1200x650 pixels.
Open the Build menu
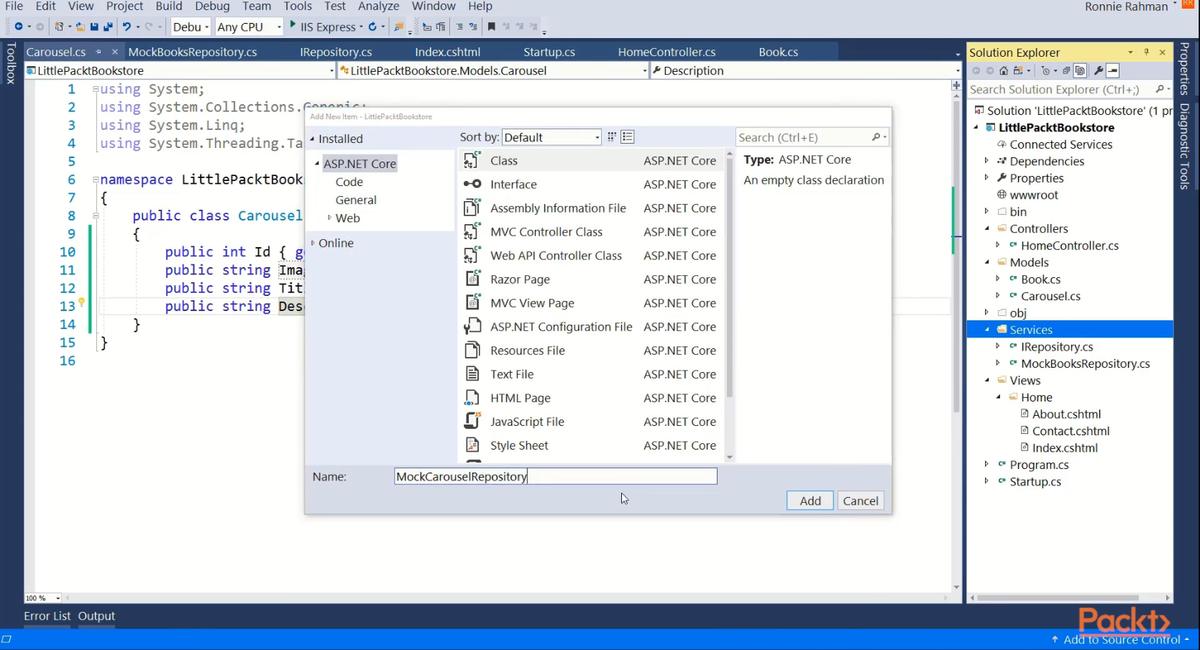[169, 6]
